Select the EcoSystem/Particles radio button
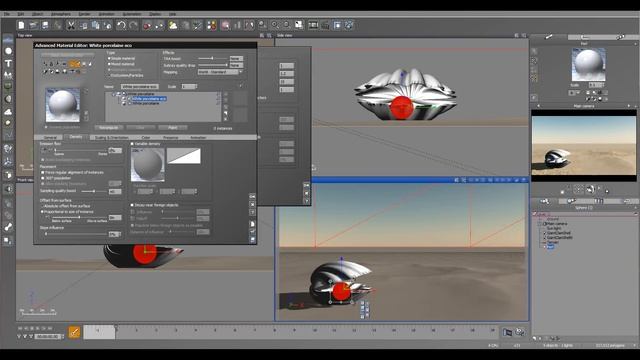The height and width of the screenshot is (360, 640). coord(109,76)
